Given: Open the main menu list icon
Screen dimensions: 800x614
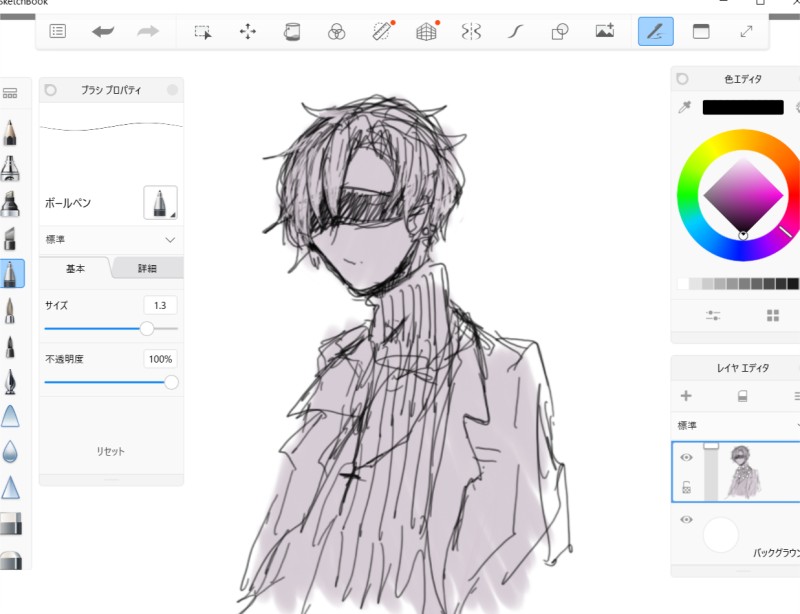Looking at the screenshot, I should (58, 31).
